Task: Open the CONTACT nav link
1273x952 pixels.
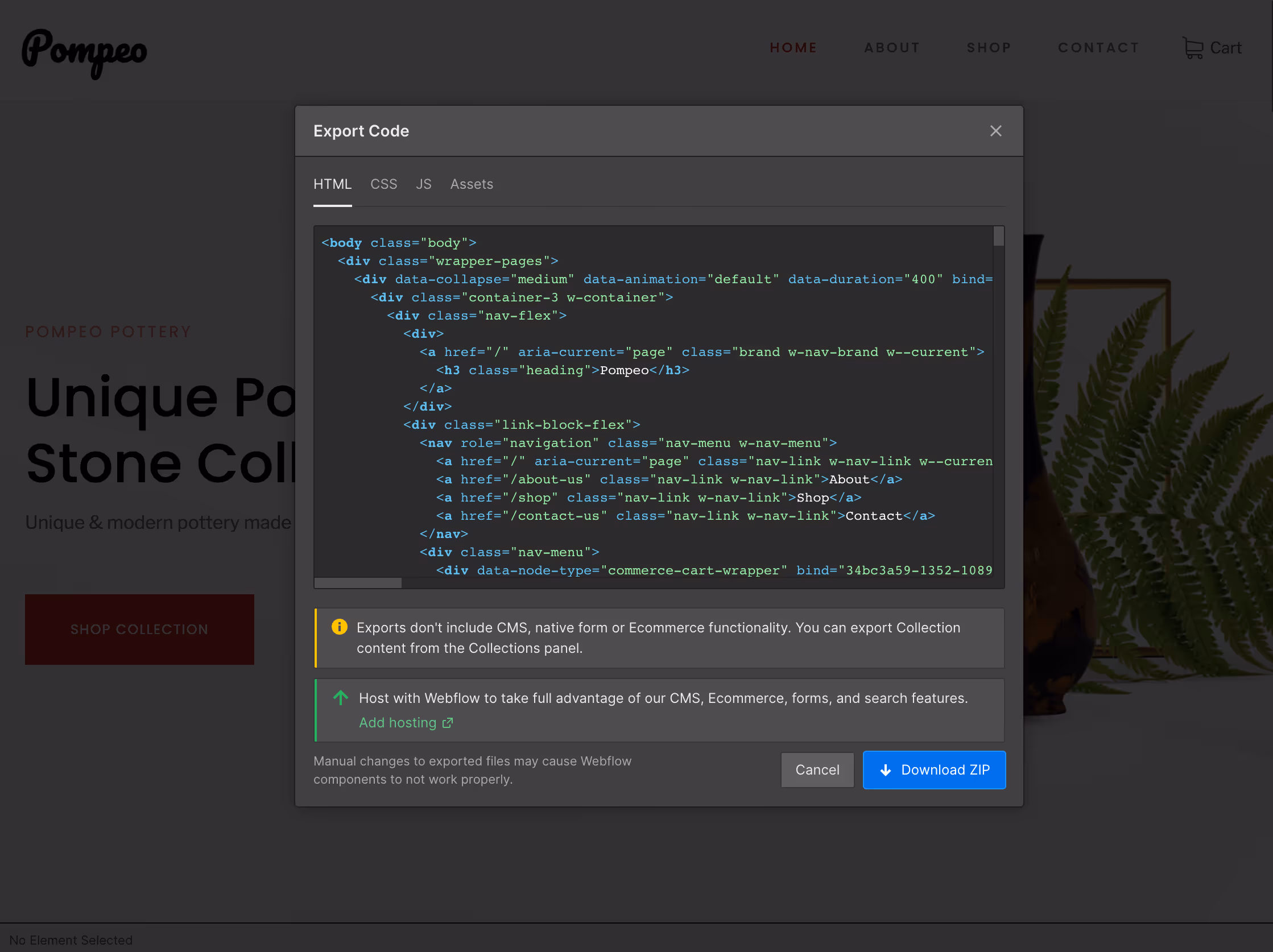Action: [1098, 48]
